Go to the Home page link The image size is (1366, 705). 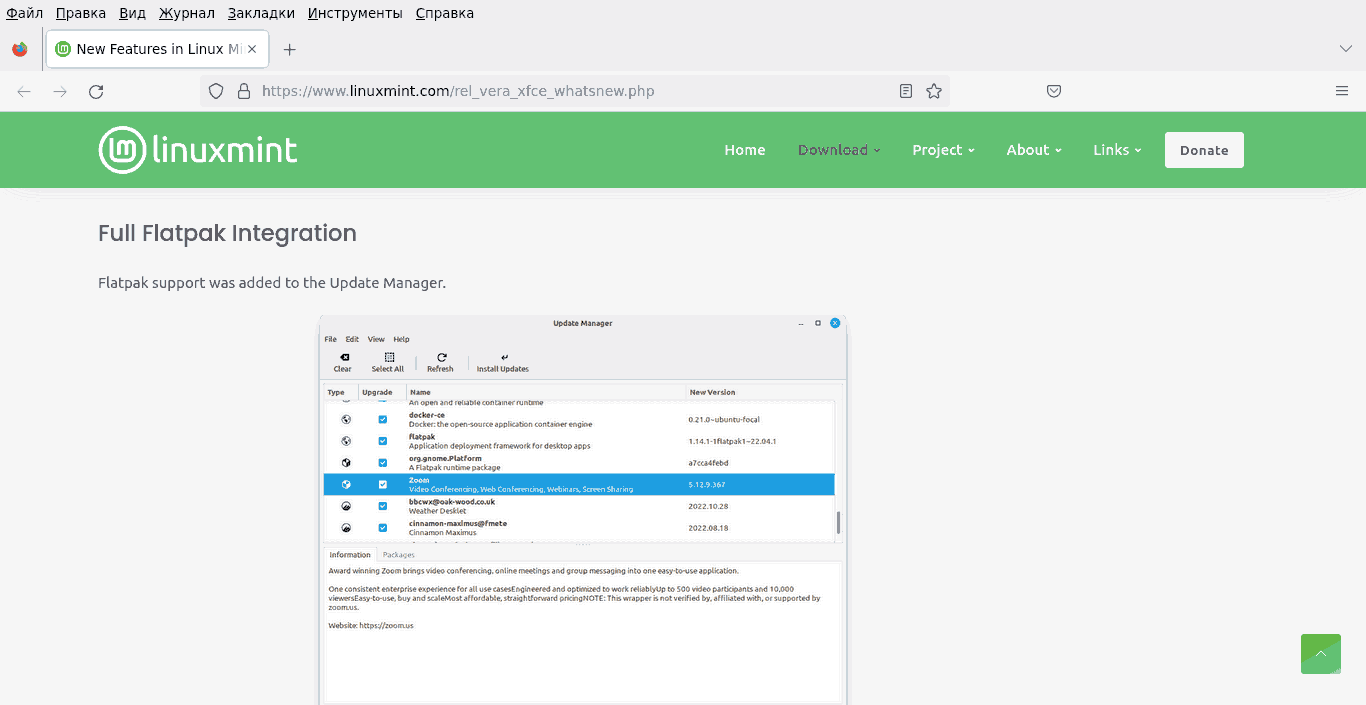tap(745, 150)
